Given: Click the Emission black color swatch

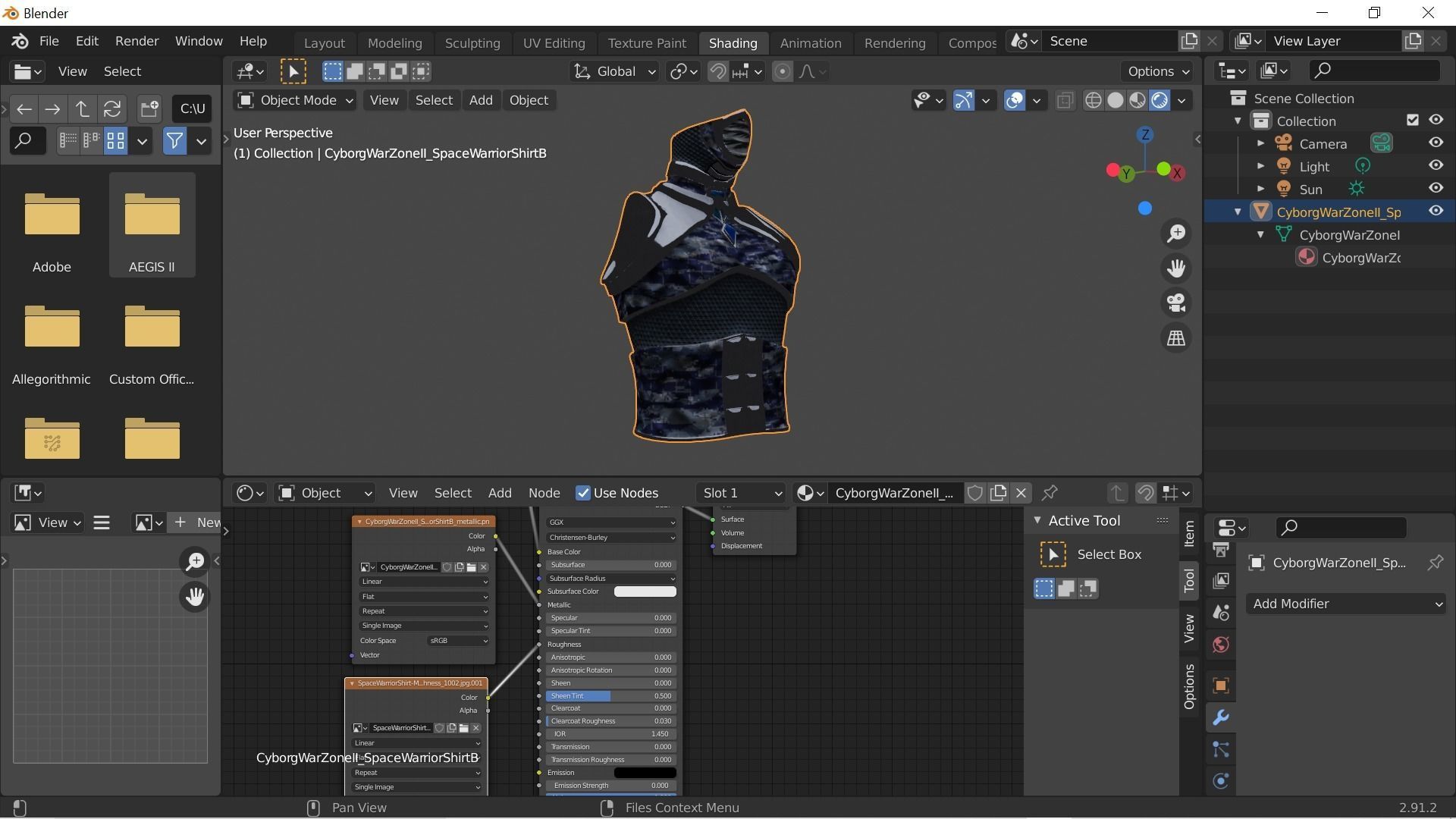Looking at the screenshot, I should 645,773.
